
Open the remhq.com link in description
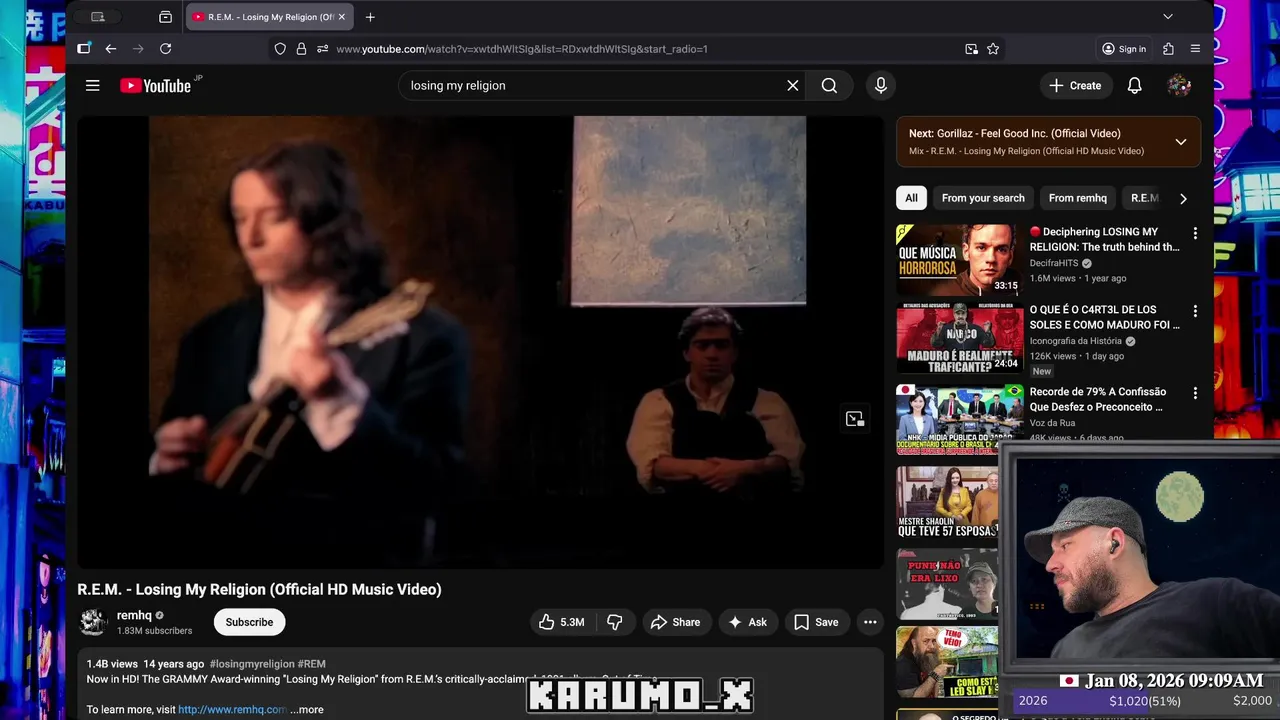click(x=233, y=710)
